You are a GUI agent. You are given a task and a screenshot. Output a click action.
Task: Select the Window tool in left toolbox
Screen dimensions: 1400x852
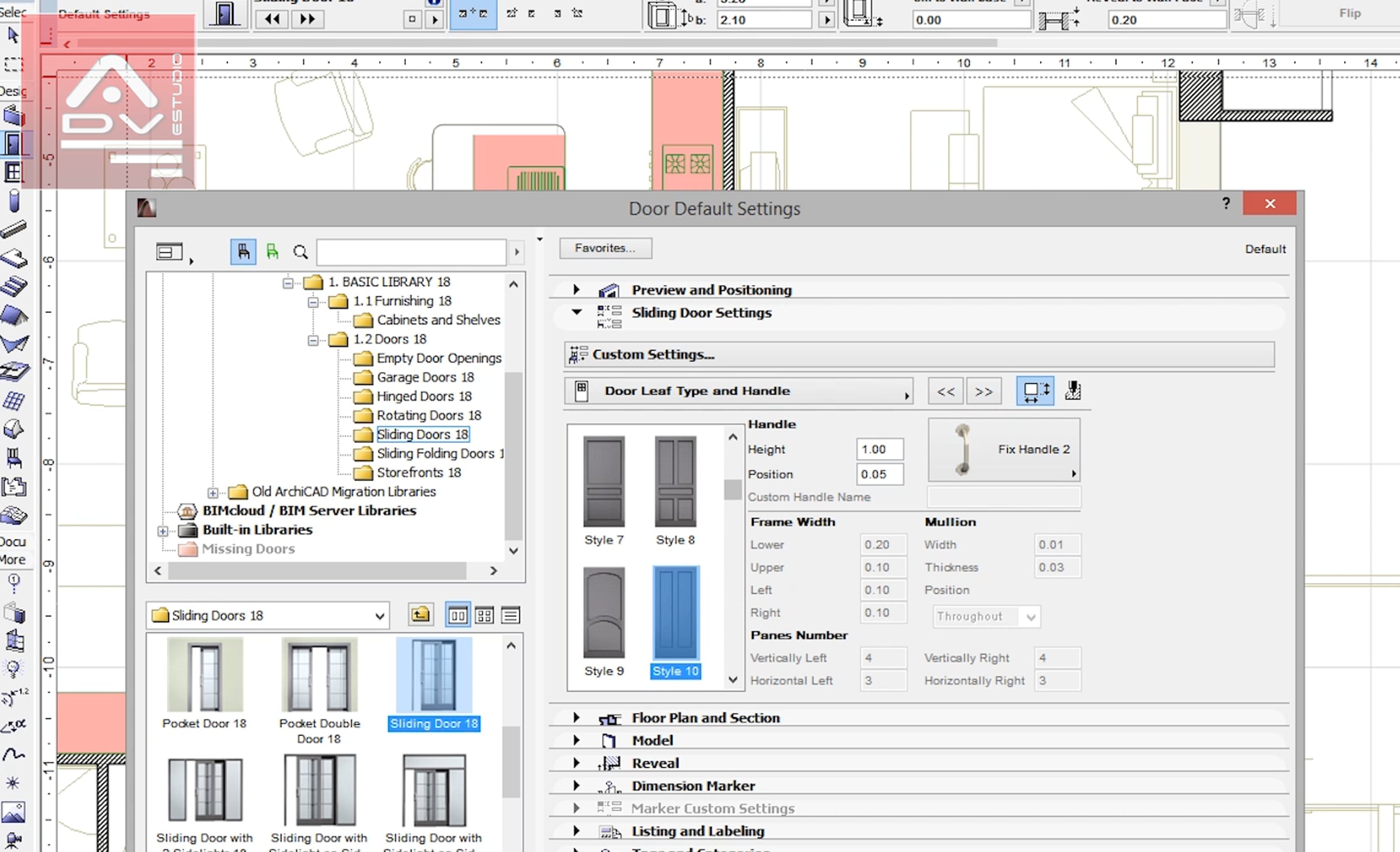pyautogui.click(x=13, y=172)
